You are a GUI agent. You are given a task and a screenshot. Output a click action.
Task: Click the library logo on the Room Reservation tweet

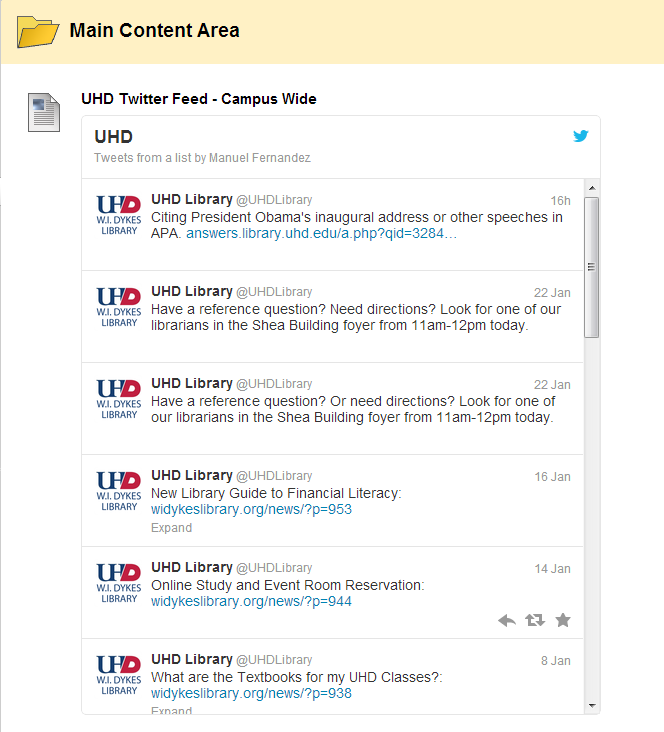119,583
